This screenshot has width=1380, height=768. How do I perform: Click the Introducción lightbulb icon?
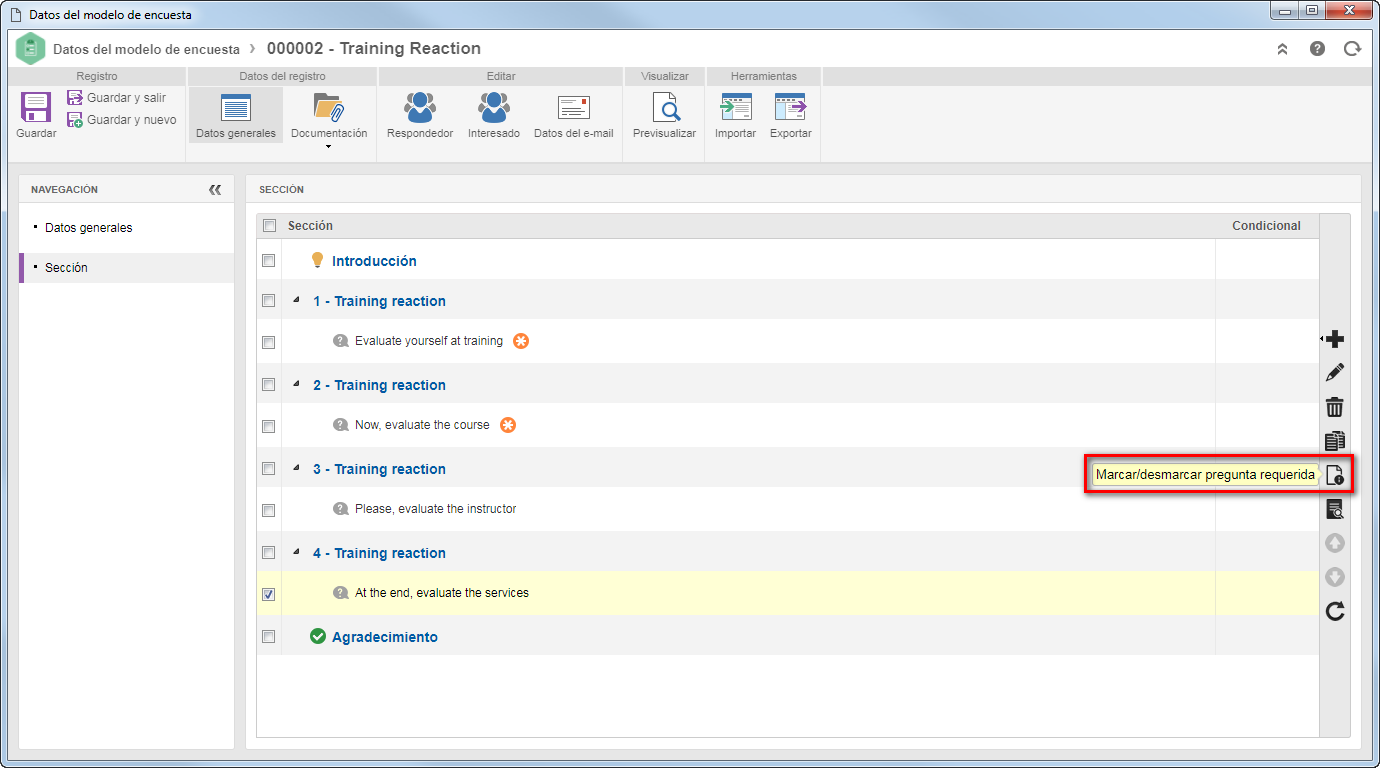(318, 260)
